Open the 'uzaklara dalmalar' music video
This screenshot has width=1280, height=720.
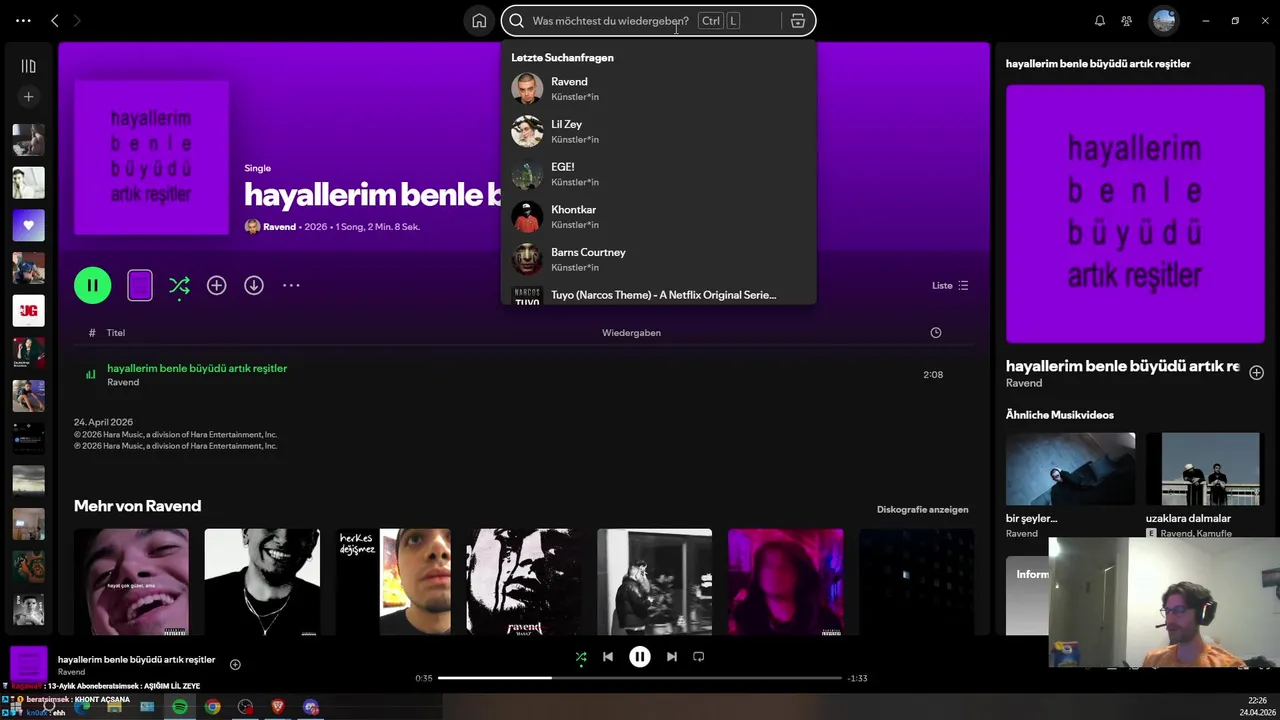tap(1210, 469)
